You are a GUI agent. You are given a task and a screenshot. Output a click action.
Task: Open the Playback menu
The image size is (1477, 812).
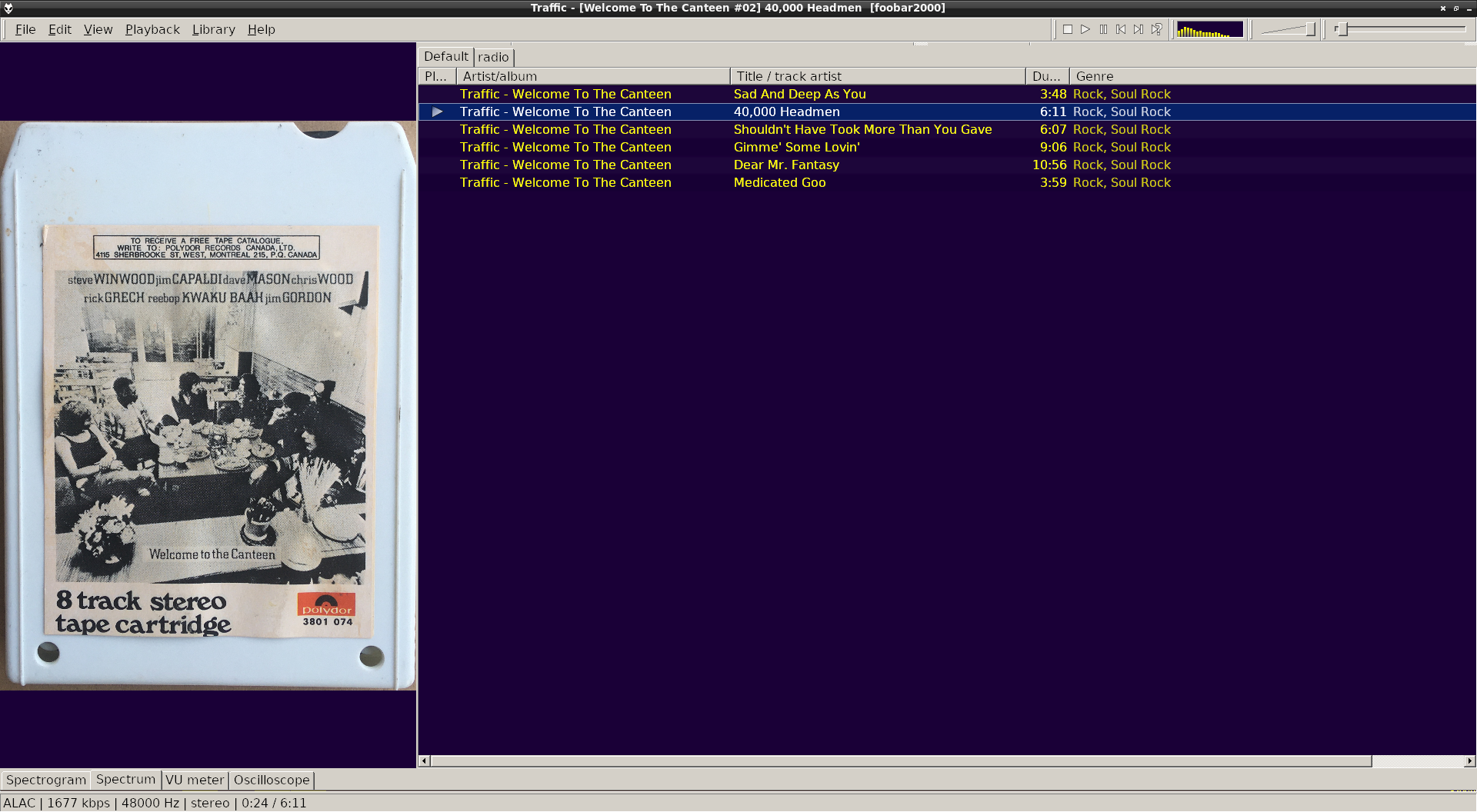coord(152,29)
